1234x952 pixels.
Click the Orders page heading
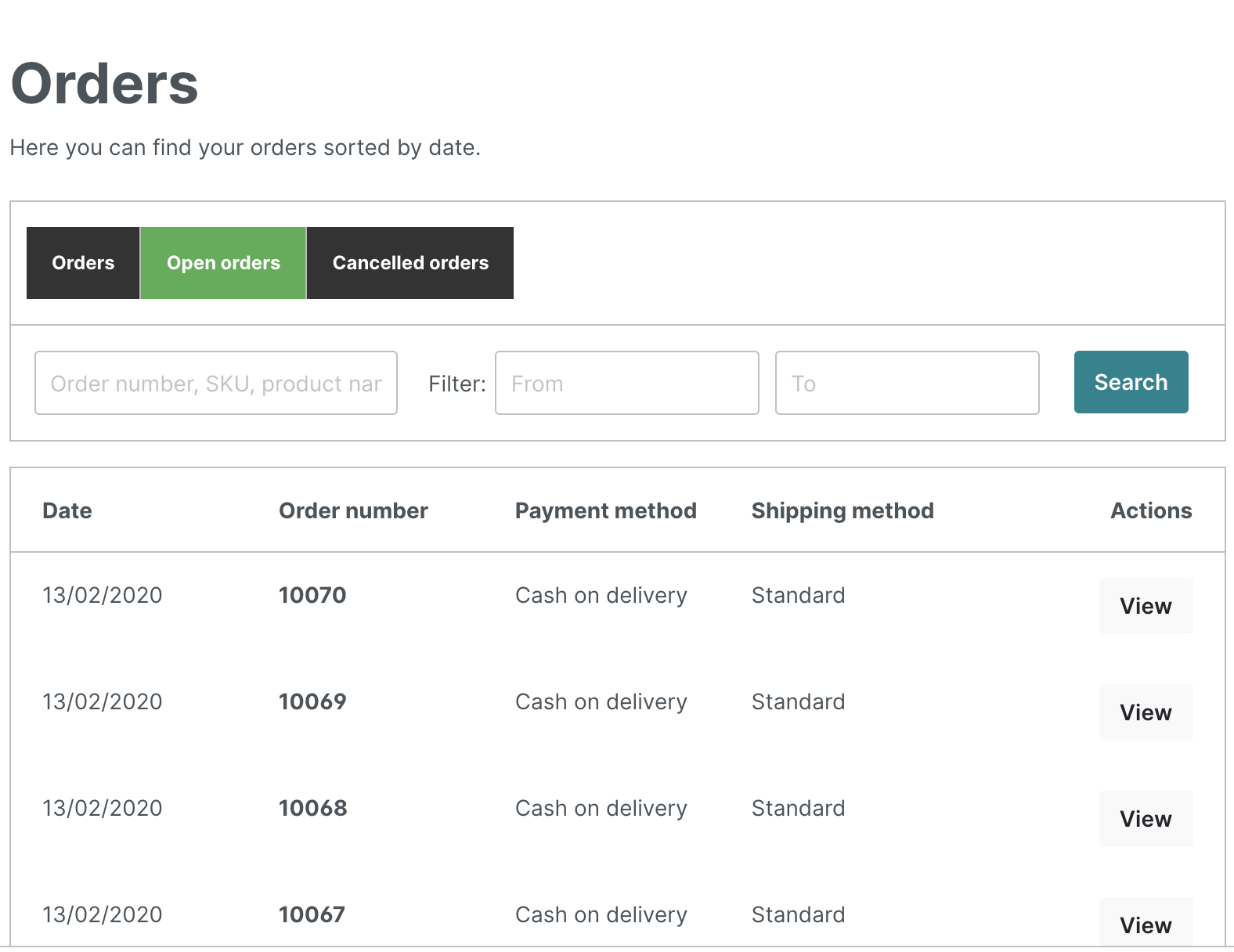pyautogui.click(x=105, y=84)
